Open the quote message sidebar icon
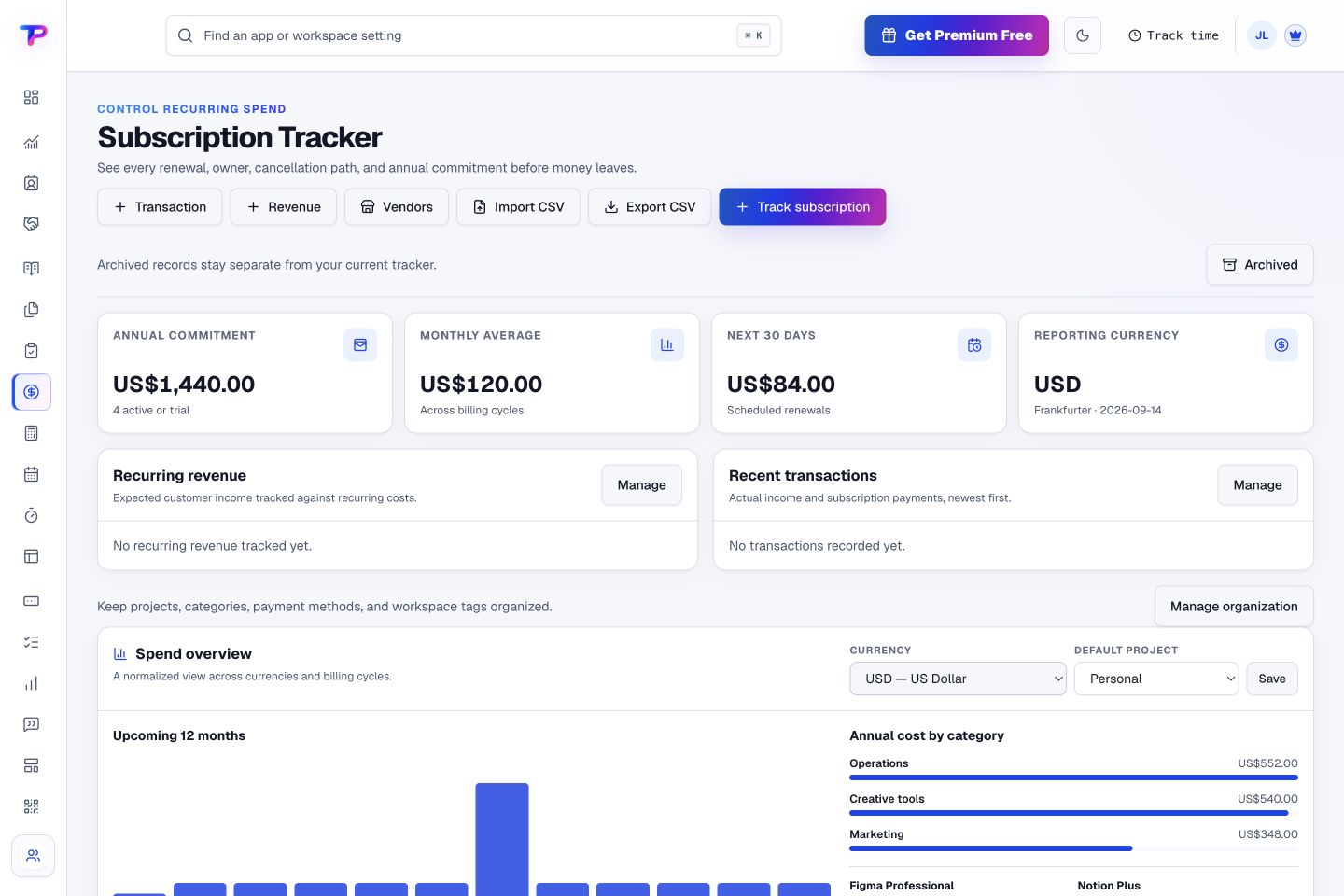The width and height of the screenshot is (1344, 896). point(31,724)
